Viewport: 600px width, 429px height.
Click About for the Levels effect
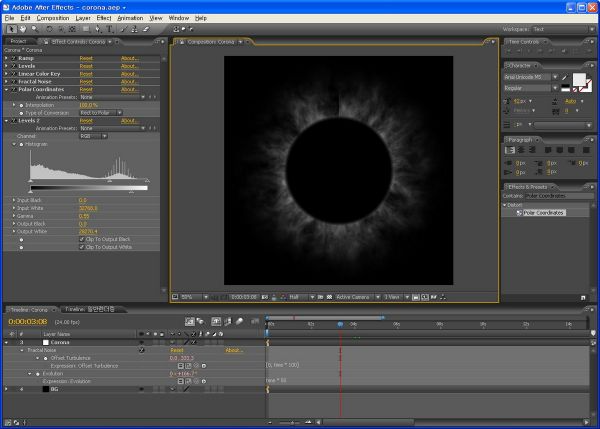coord(130,66)
